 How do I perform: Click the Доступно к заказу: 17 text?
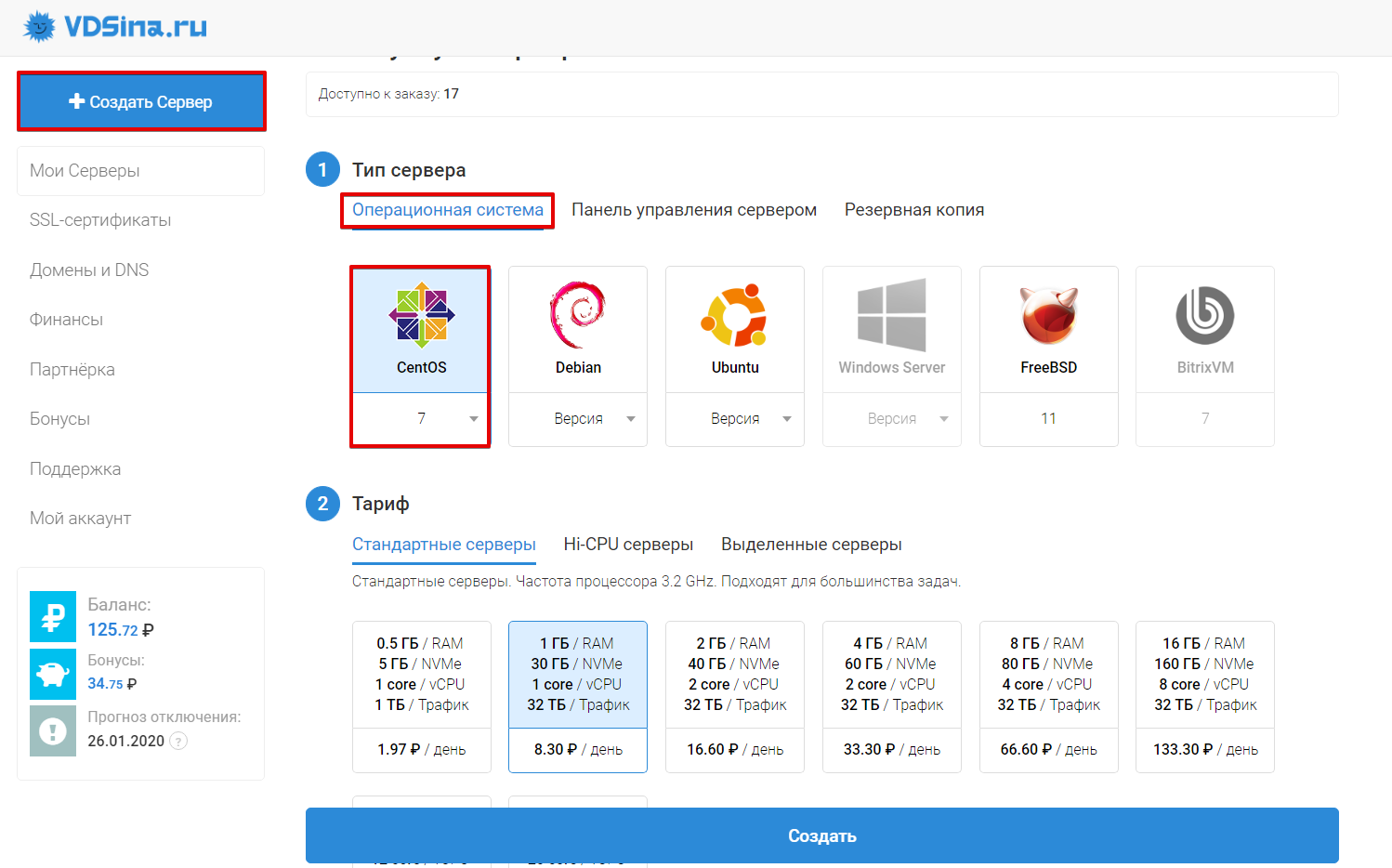[388, 94]
